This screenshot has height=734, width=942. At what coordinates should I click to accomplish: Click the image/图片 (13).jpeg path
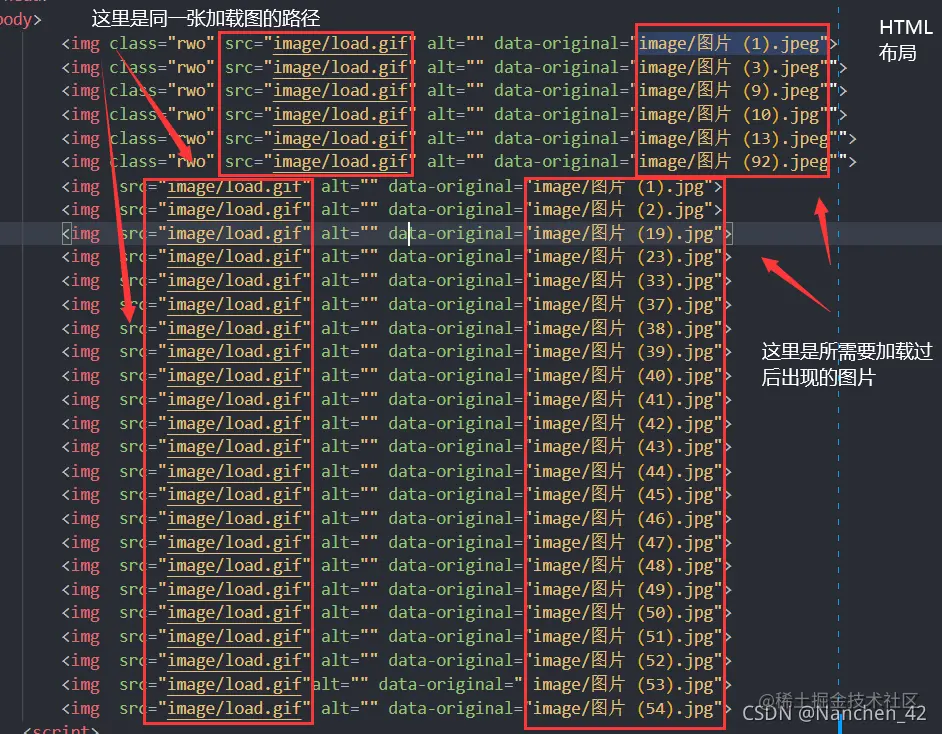[734, 138]
